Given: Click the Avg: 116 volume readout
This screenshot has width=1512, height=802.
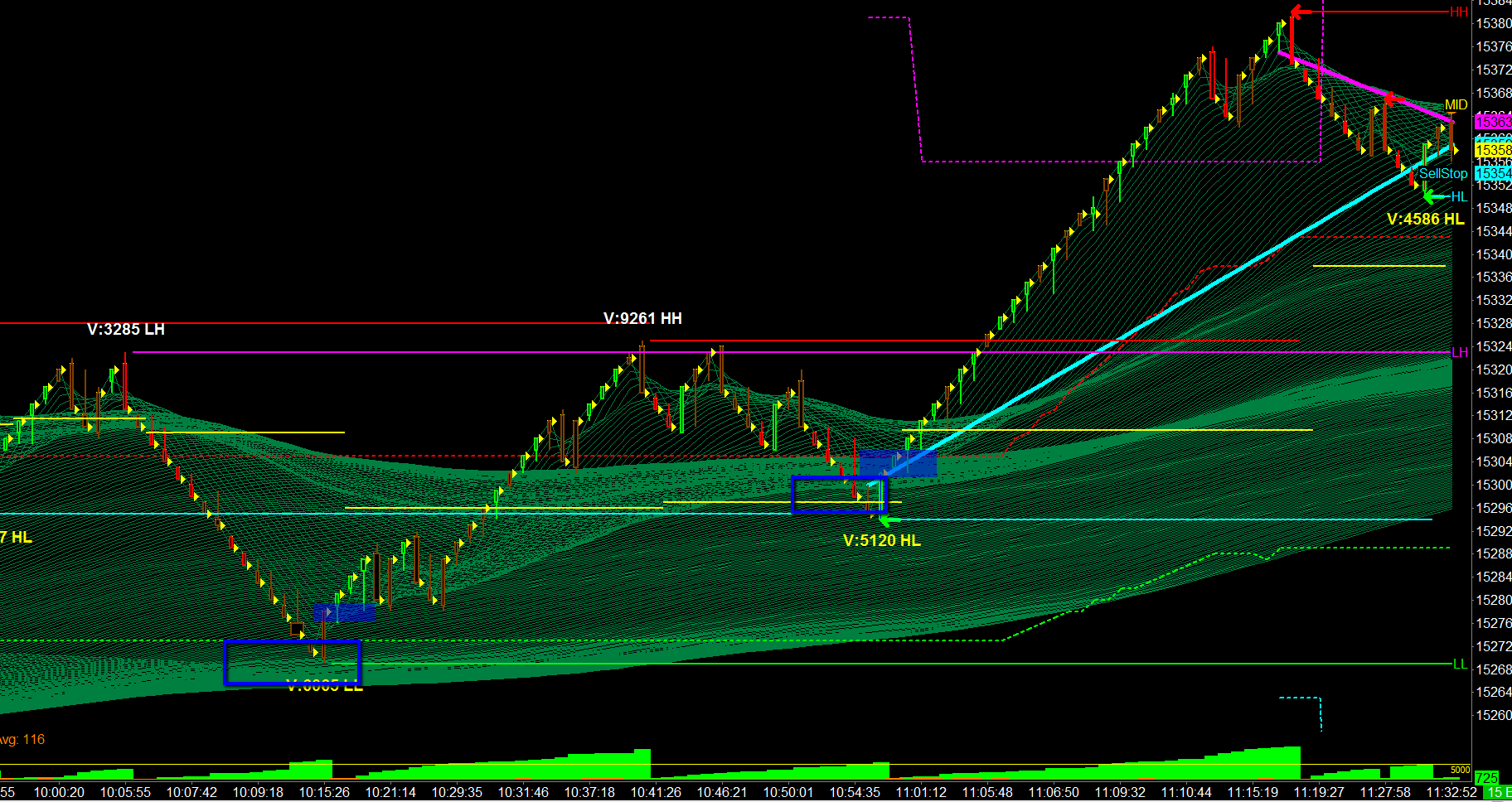Looking at the screenshot, I should 22,739.
